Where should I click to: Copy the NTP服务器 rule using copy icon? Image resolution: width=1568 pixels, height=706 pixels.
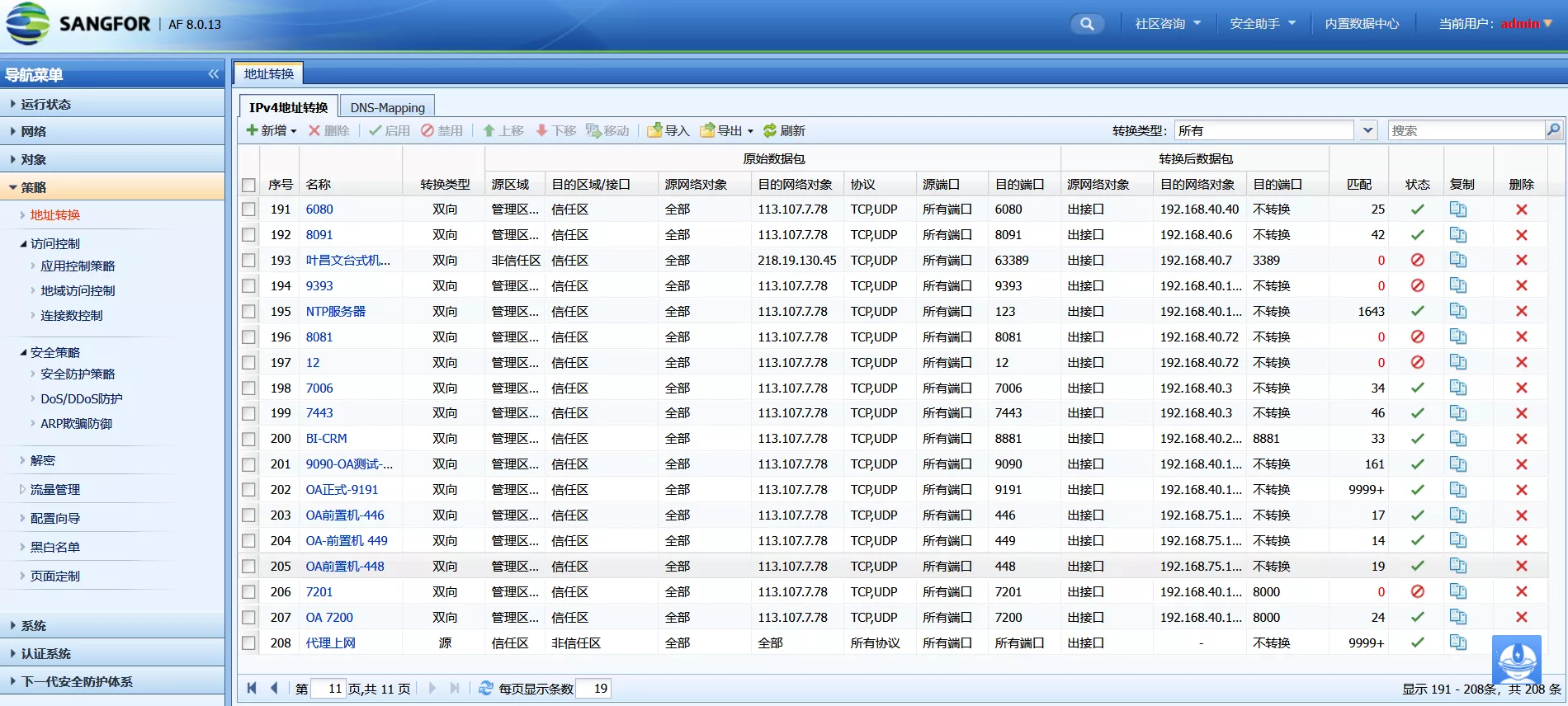[x=1458, y=312]
